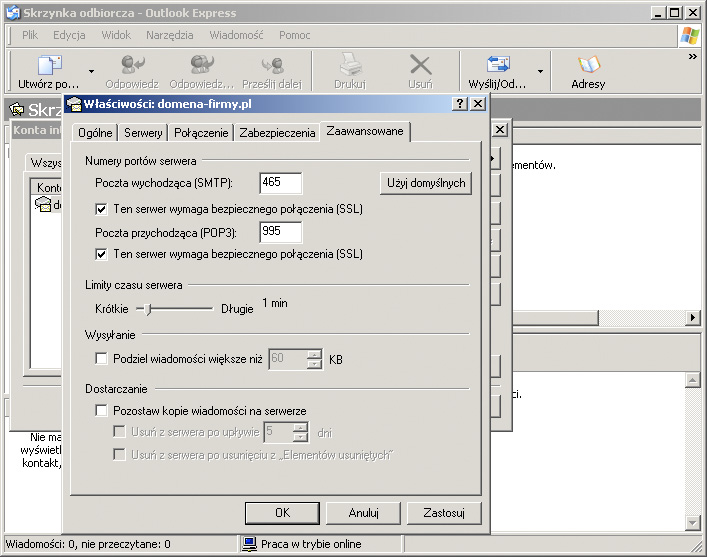This screenshot has width=707, height=557.
Task: Open the Widok menu
Action: pyautogui.click(x=116, y=35)
